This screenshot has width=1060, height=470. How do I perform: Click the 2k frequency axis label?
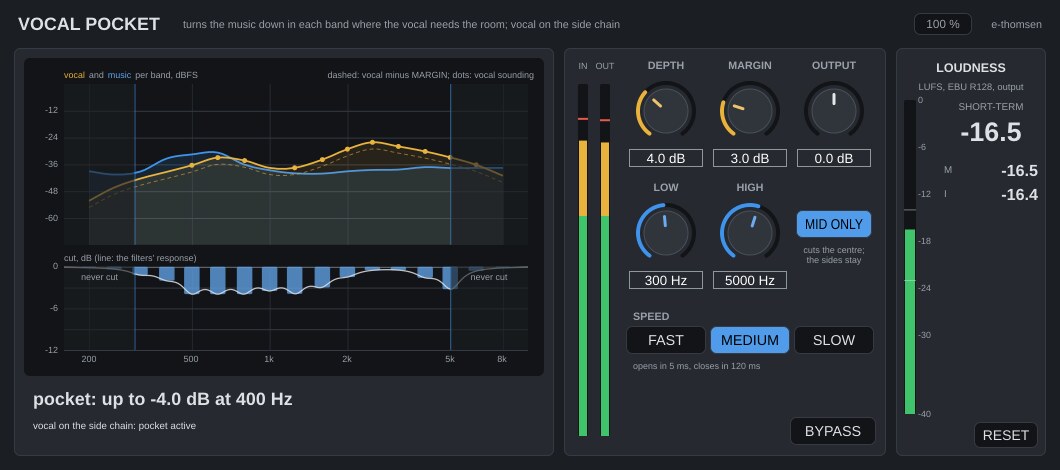pyautogui.click(x=346, y=359)
